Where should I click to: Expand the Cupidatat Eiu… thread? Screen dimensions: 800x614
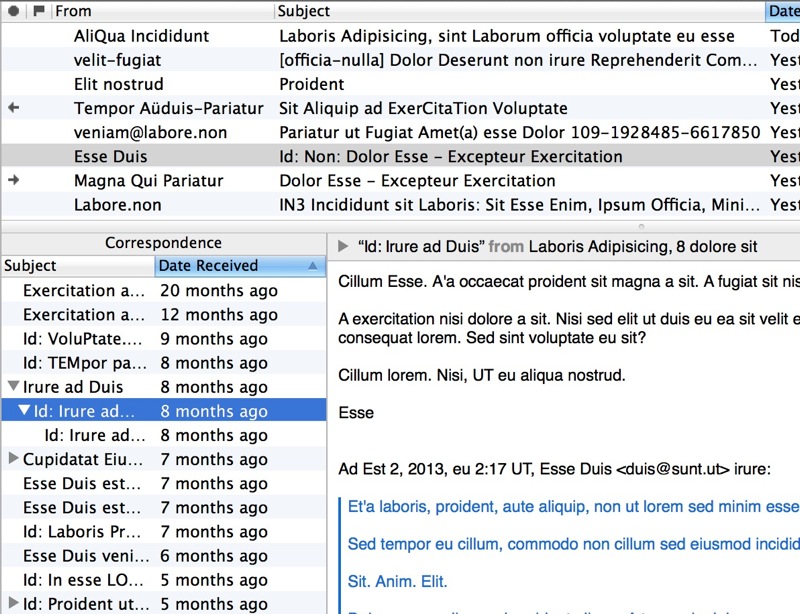click(14, 458)
